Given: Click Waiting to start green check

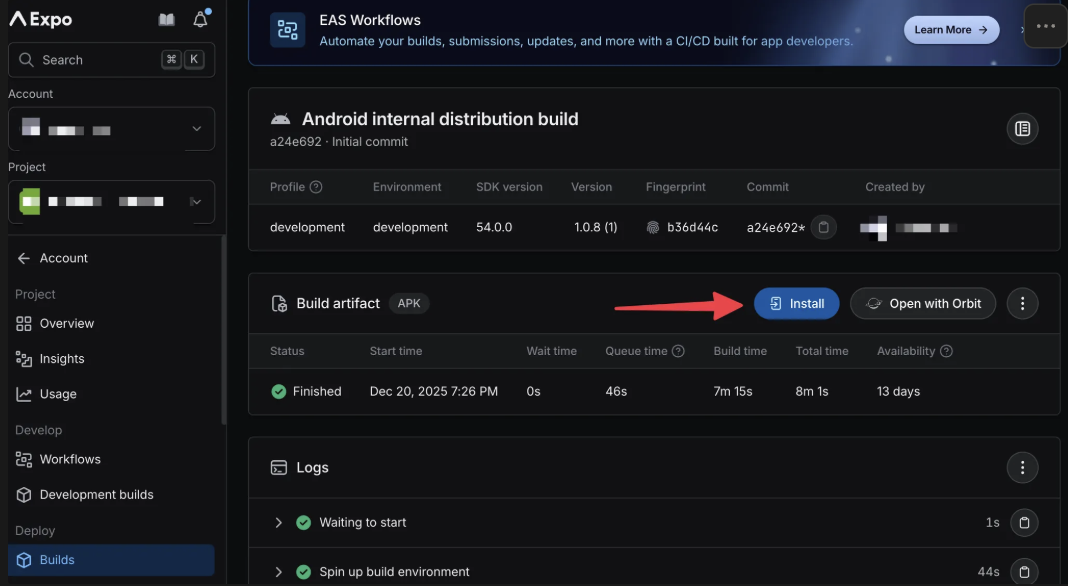Looking at the screenshot, I should click(x=304, y=523).
